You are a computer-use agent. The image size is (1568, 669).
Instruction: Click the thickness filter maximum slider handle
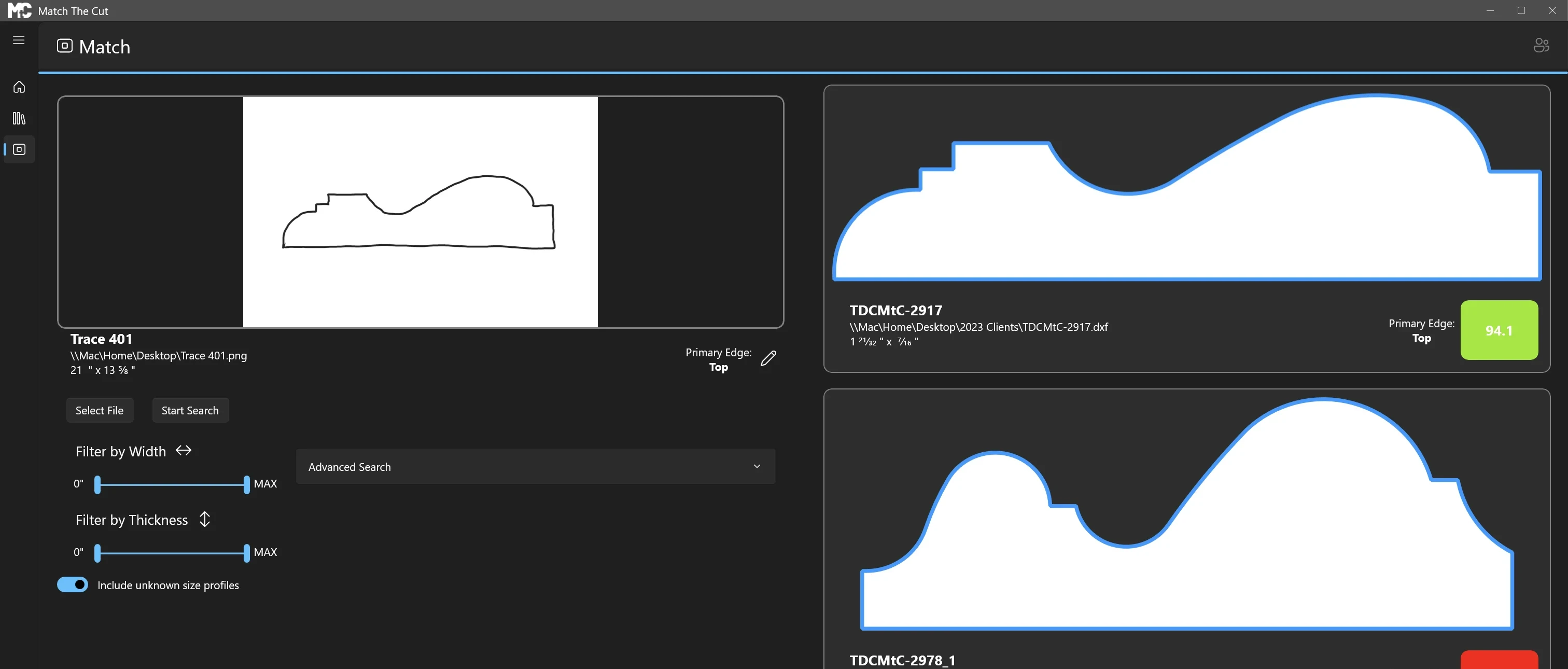(x=246, y=553)
